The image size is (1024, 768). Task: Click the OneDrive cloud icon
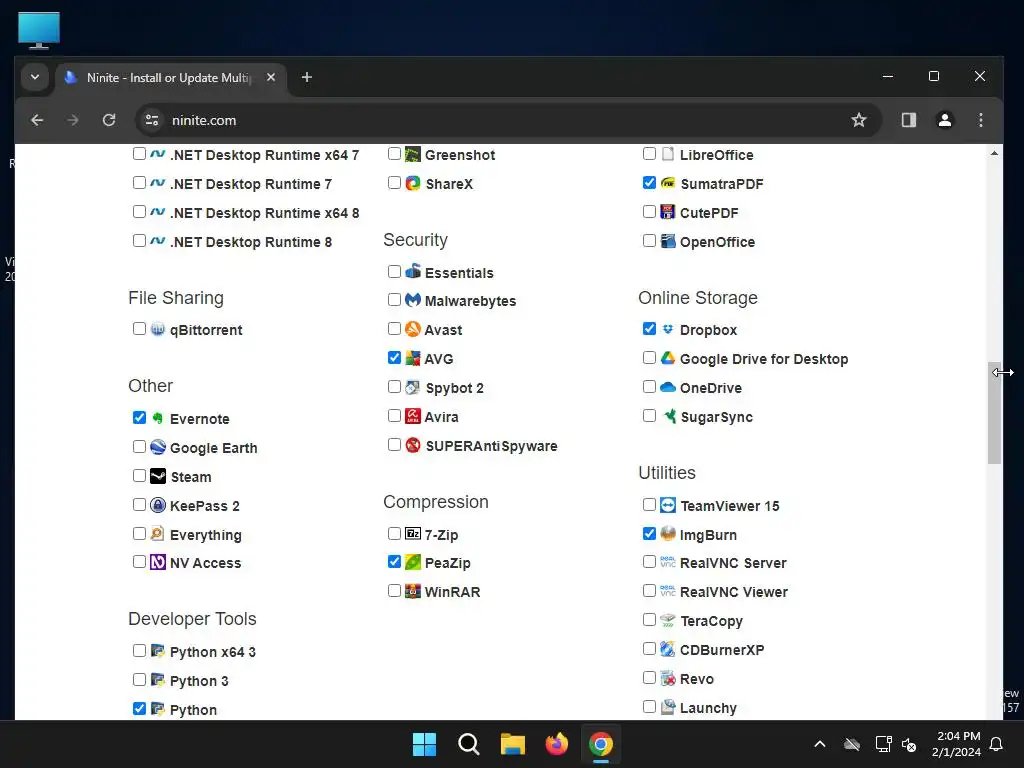tap(667, 387)
